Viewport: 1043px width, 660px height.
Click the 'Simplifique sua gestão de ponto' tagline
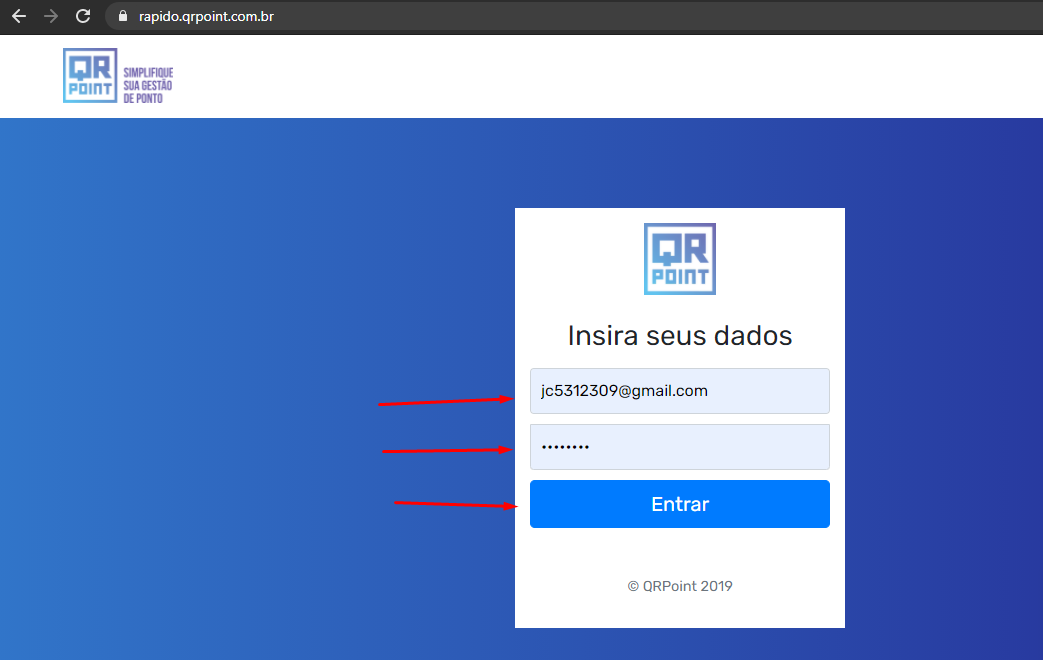pos(148,86)
